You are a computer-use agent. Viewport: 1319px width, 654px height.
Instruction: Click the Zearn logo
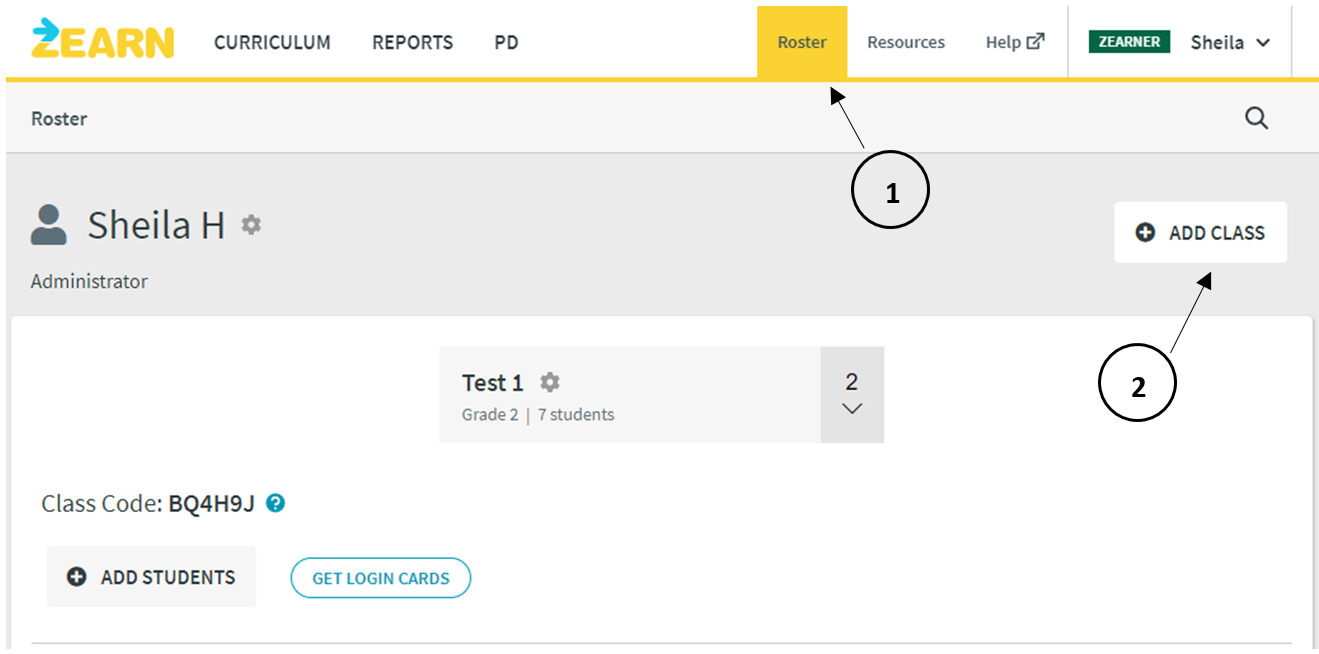point(102,40)
